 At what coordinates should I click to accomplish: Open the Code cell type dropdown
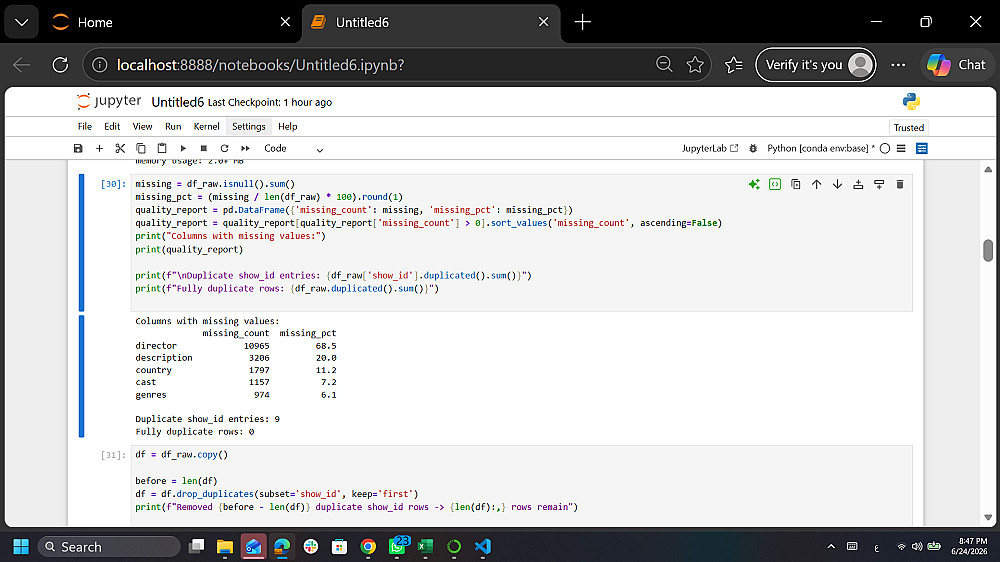293,148
